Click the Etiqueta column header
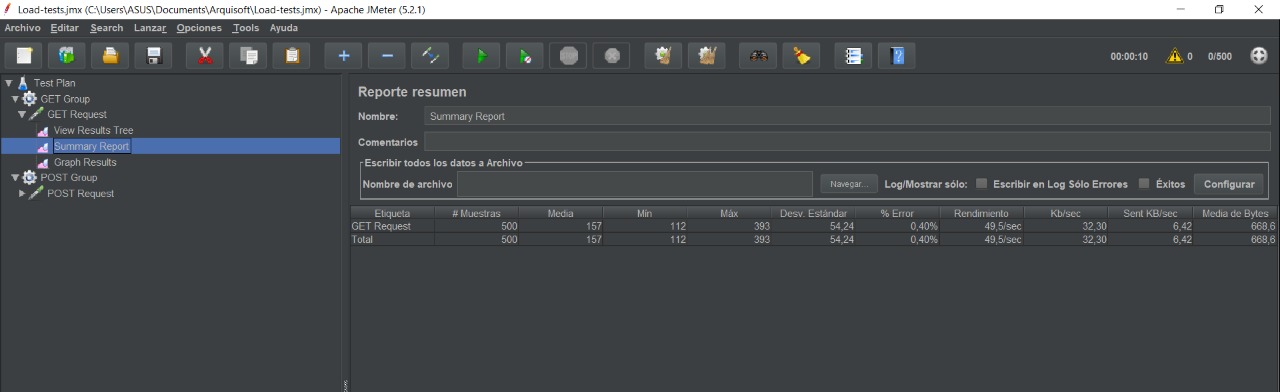Image resolution: width=1280 pixels, height=392 pixels. pyautogui.click(x=392, y=213)
